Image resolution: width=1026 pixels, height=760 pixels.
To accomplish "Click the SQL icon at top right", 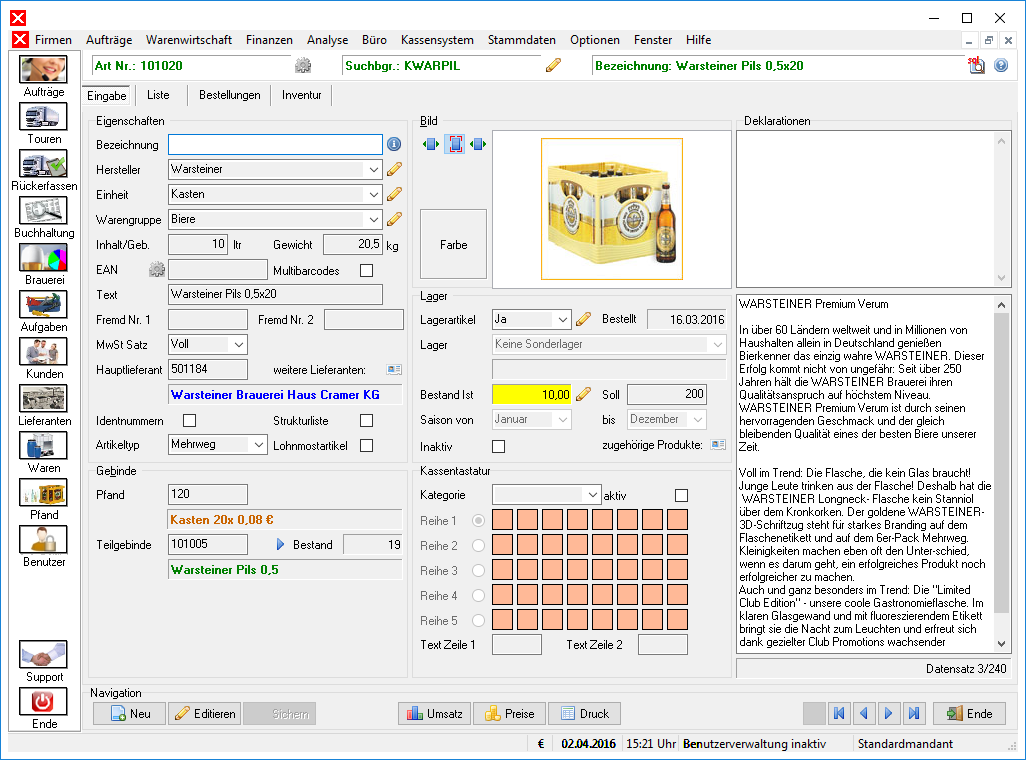I will 976,65.
